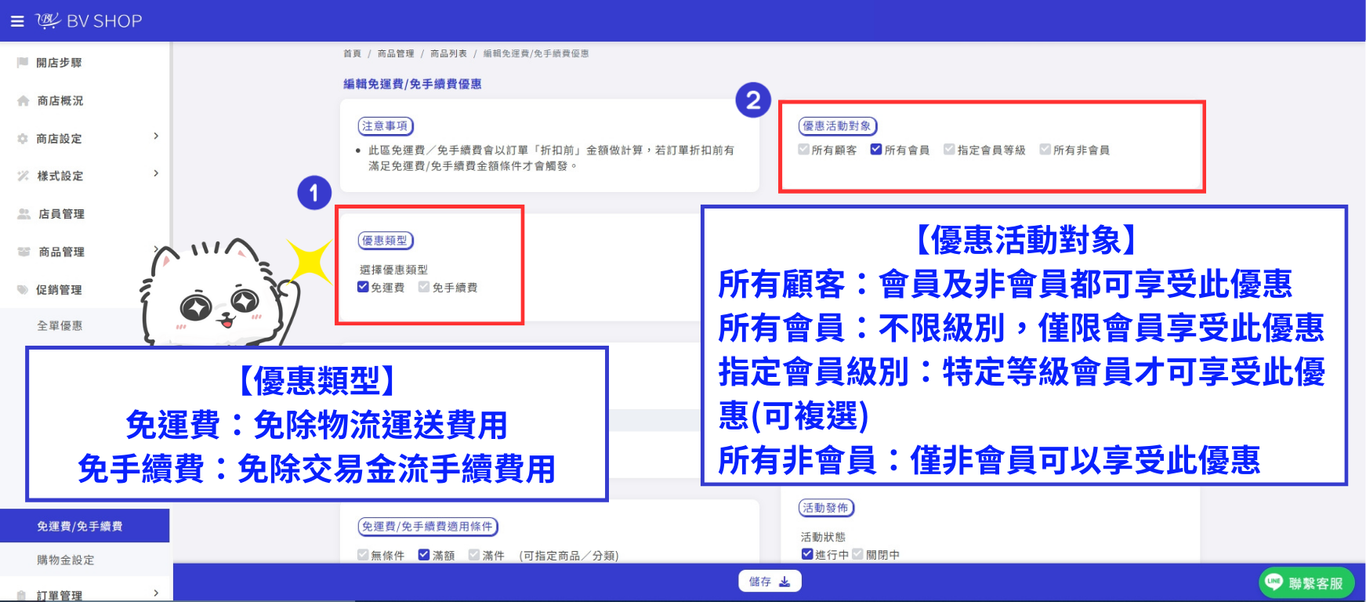Go to 商店概況 using the home icon
The image size is (1366, 602).
point(22,101)
